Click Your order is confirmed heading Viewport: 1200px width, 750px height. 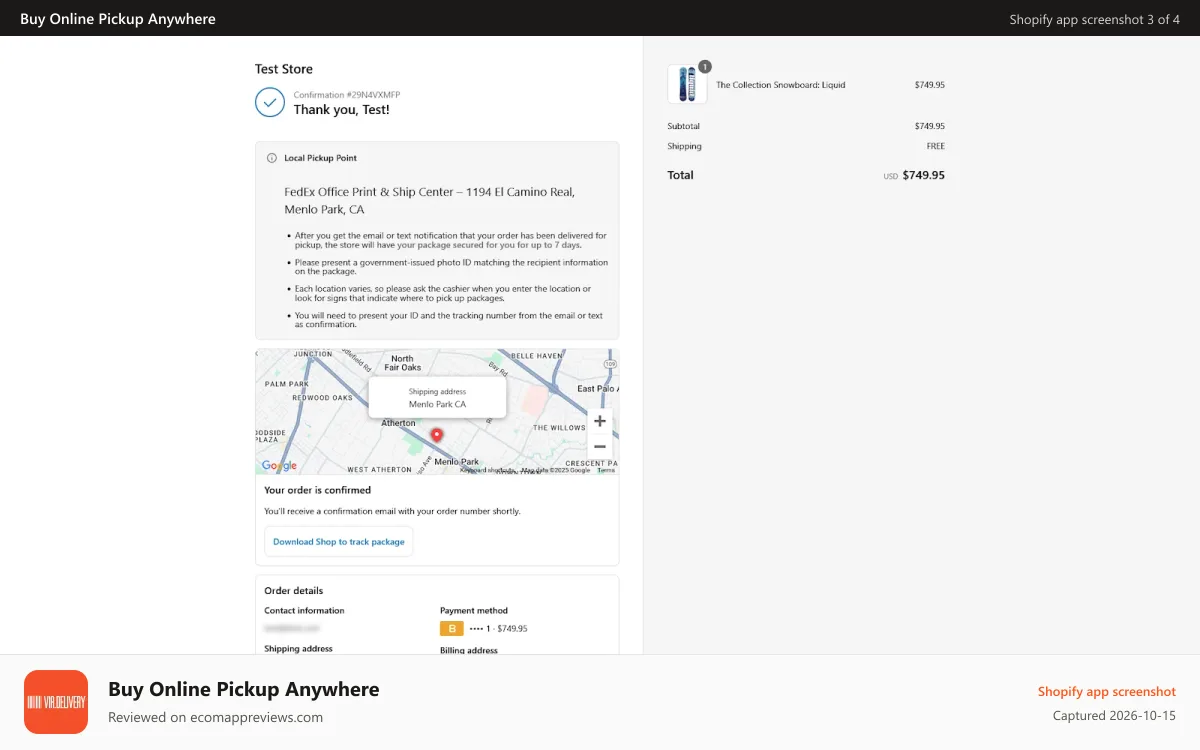pos(318,490)
